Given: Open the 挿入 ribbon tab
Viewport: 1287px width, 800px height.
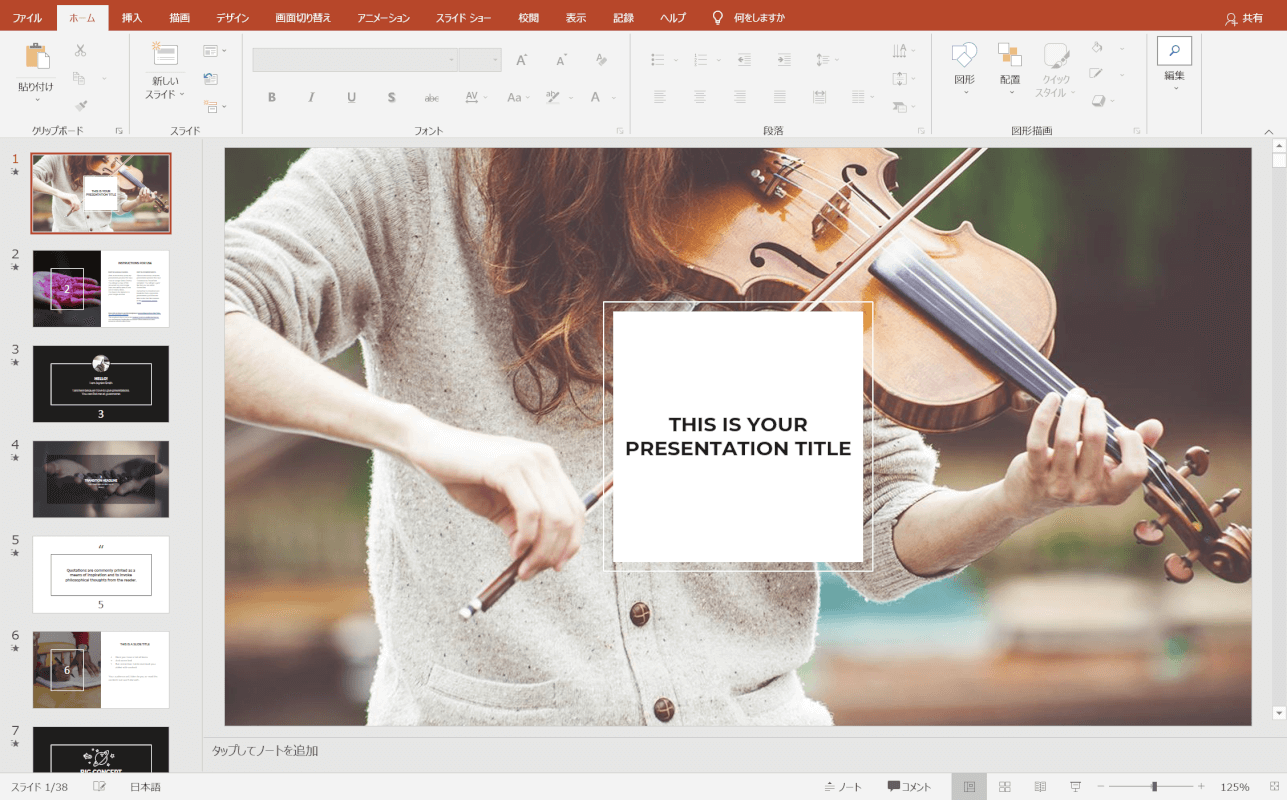Looking at the screenshot, I should (132, 18).
